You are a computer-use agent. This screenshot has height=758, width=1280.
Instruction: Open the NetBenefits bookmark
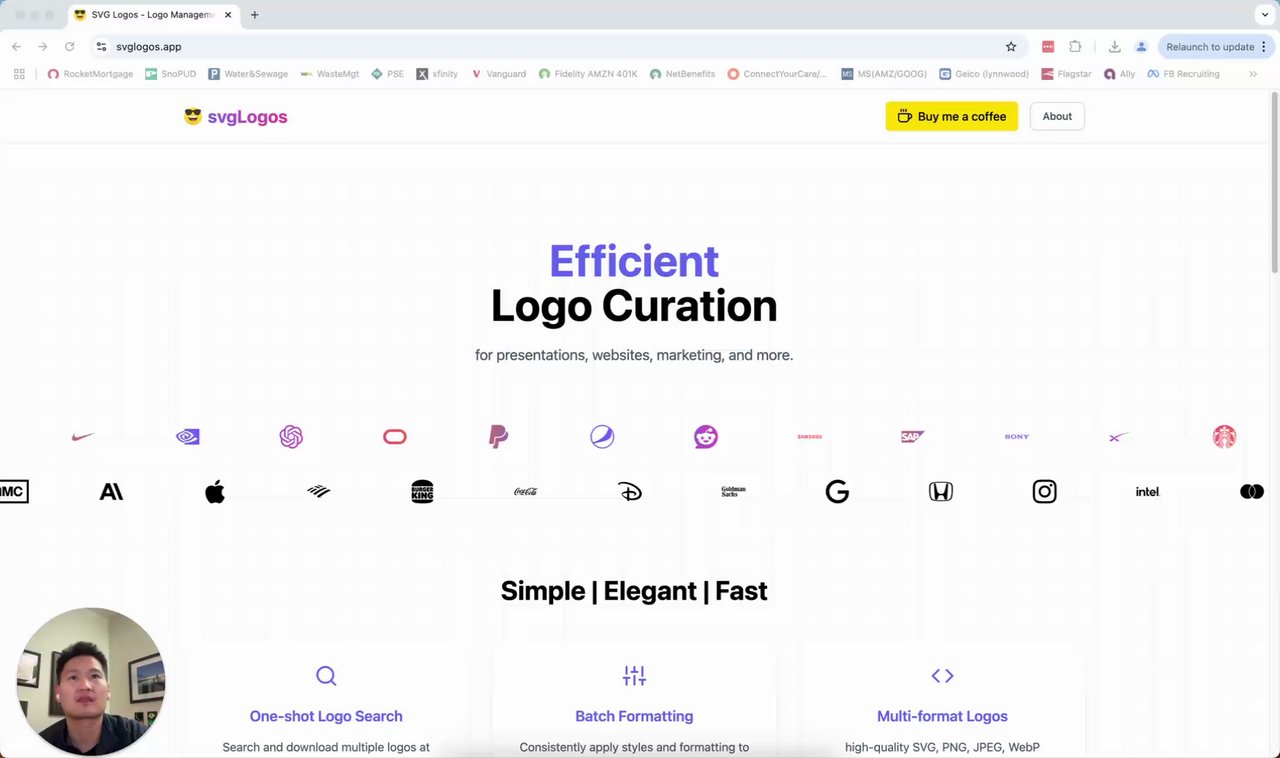pyautogui.click(x=682, y=74)
